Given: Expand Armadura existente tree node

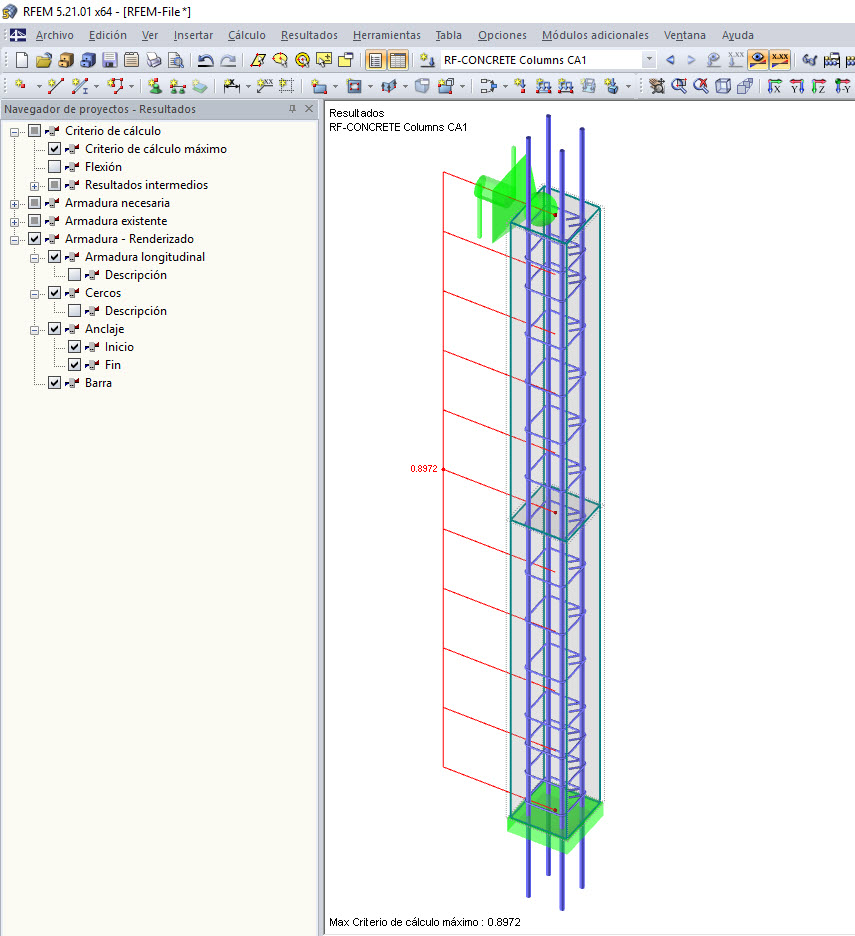Looking at the screenshot, I should coord(14,221).
